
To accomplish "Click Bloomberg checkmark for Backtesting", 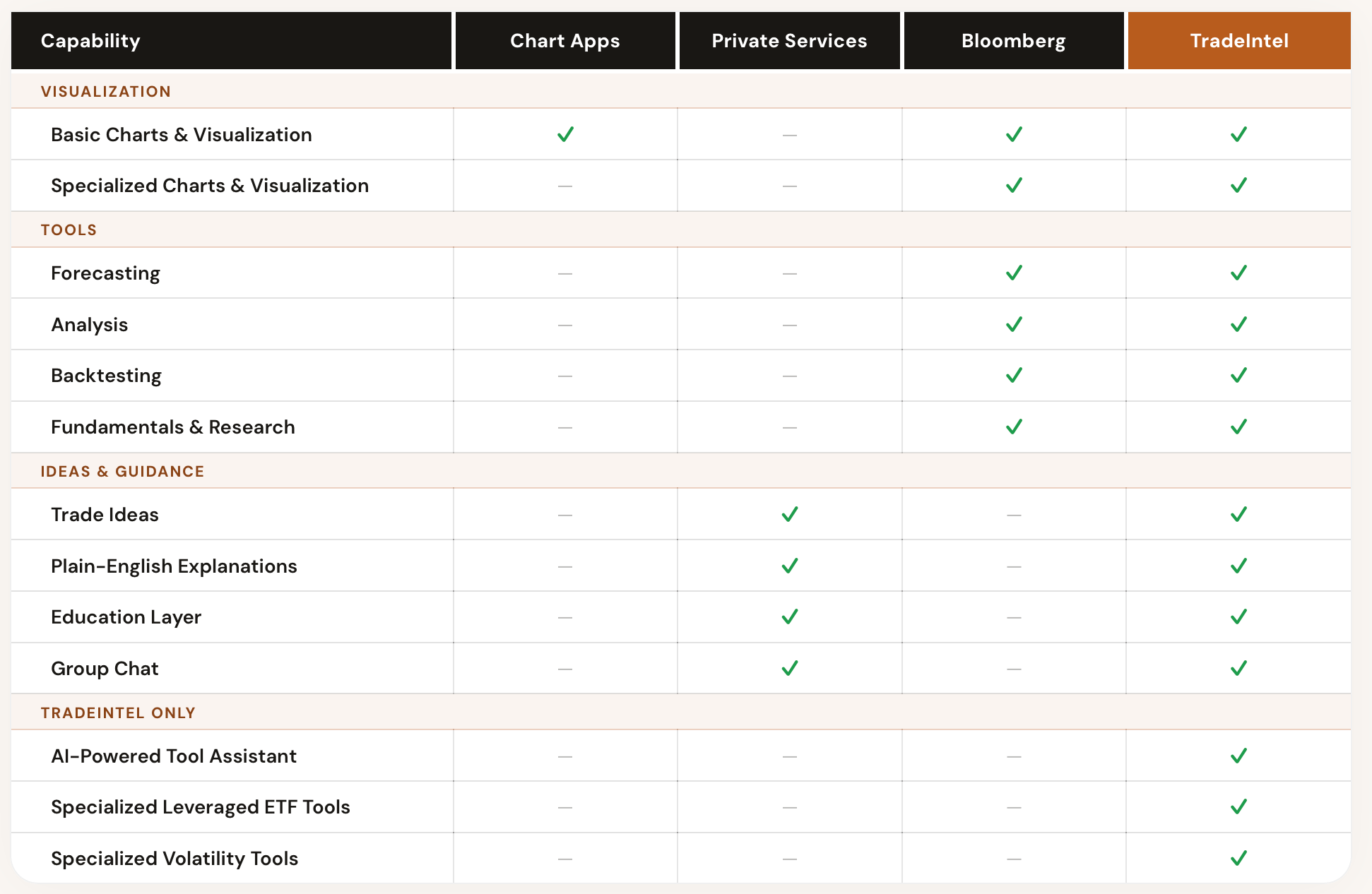I will pos(1014,375).
